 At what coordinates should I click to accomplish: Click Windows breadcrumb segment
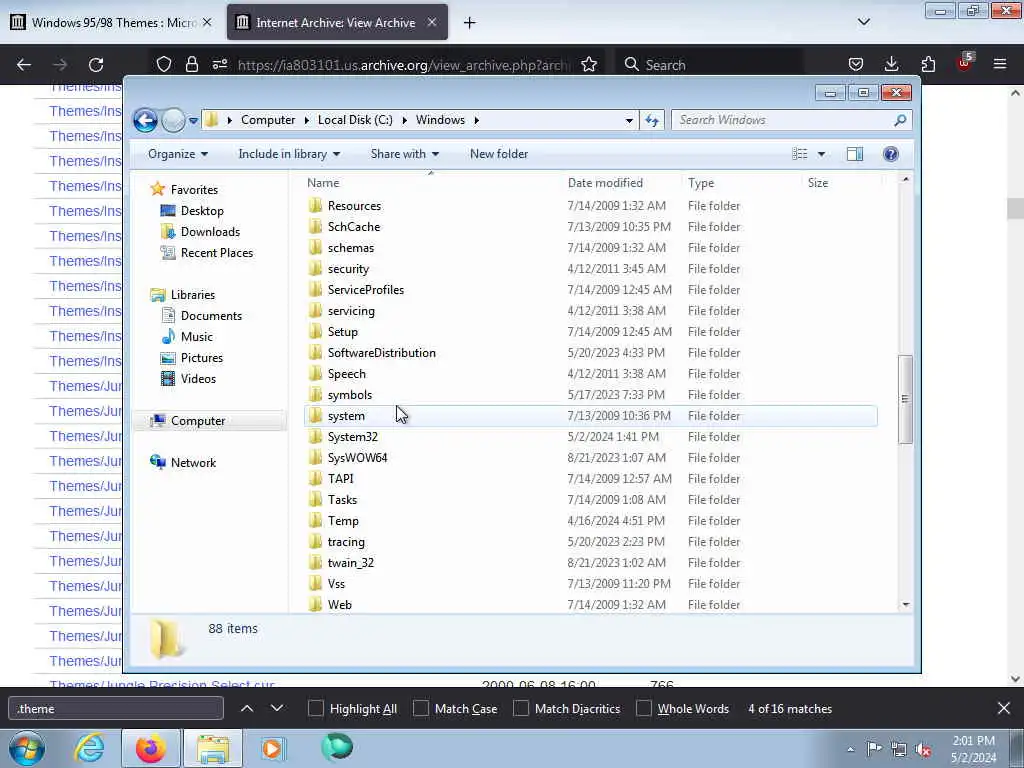coord(440,120)
